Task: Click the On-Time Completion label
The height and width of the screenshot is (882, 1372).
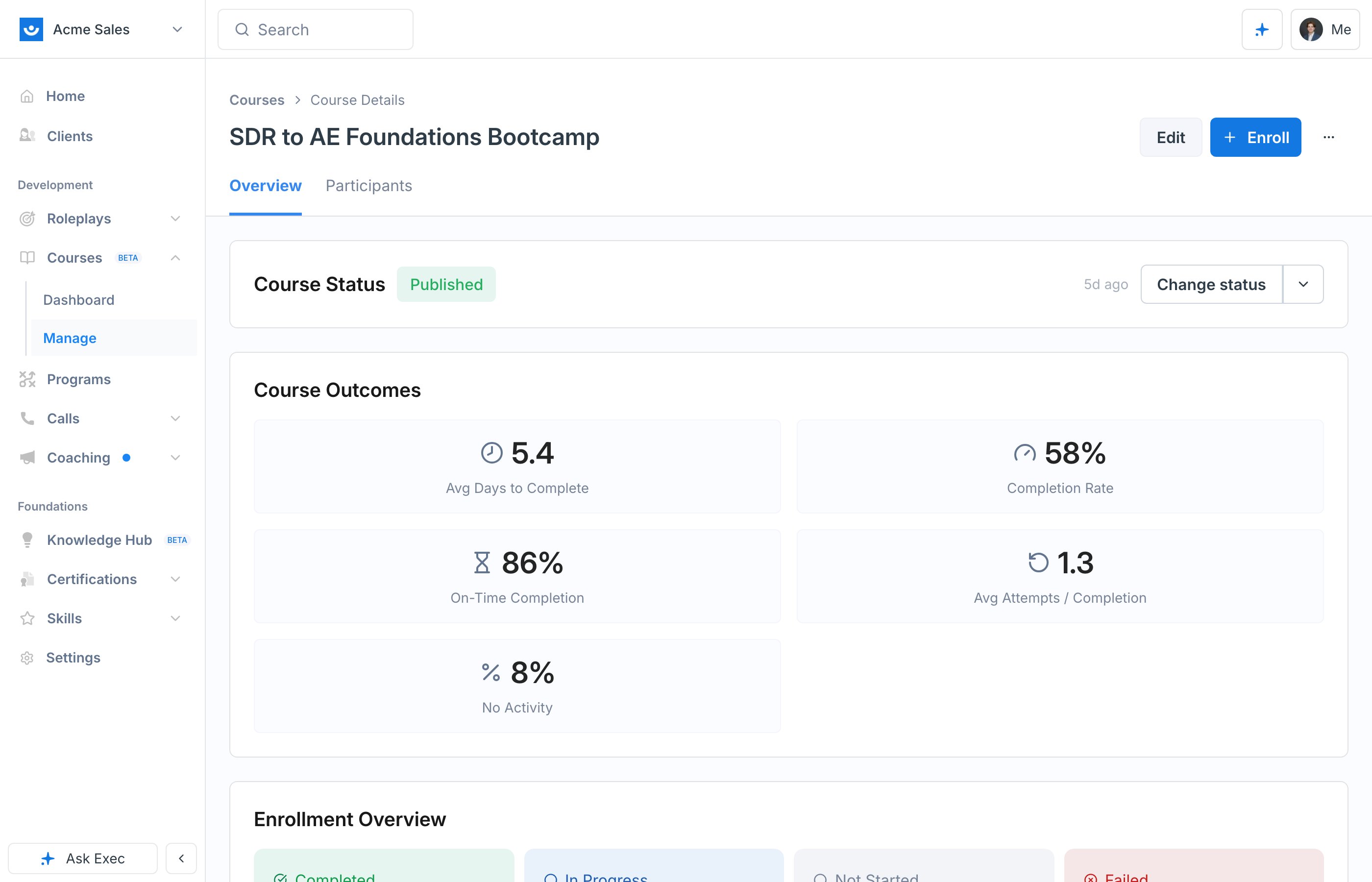Action: tap(517, 597)
